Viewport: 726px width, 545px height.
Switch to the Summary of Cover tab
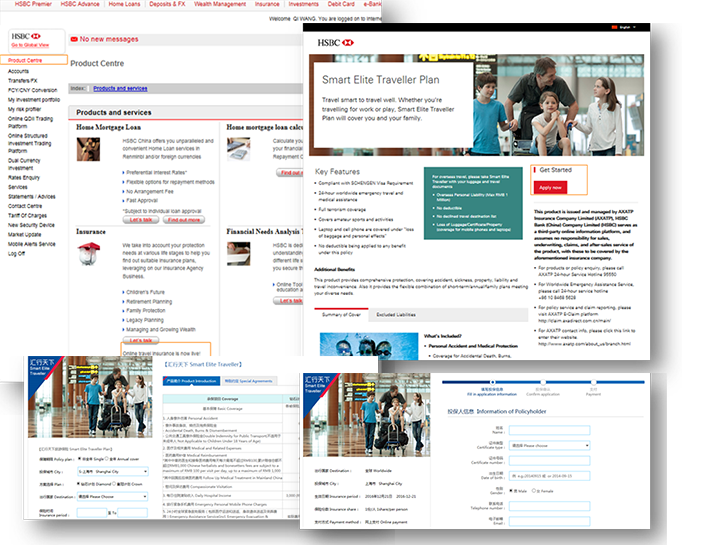(x=341, y=315)
